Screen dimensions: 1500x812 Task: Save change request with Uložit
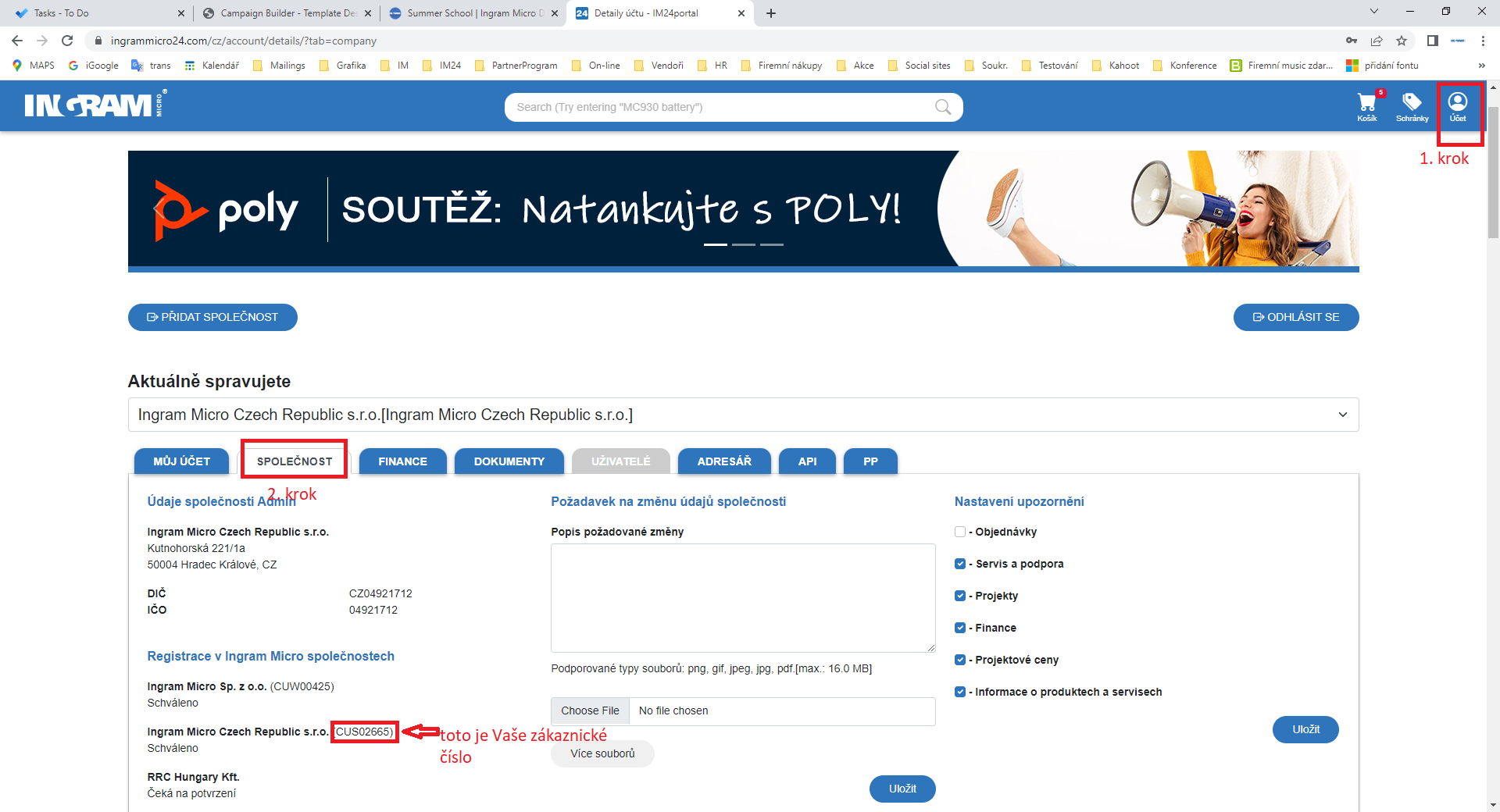(902, 789)
